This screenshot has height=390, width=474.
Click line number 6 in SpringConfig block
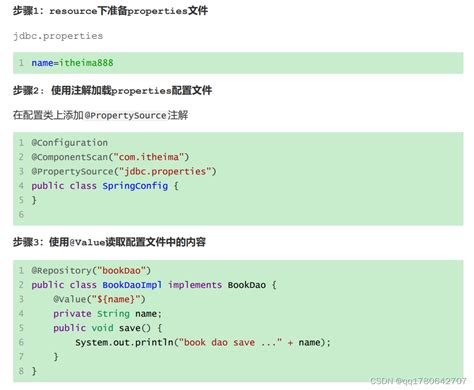(x=21, y=214)
